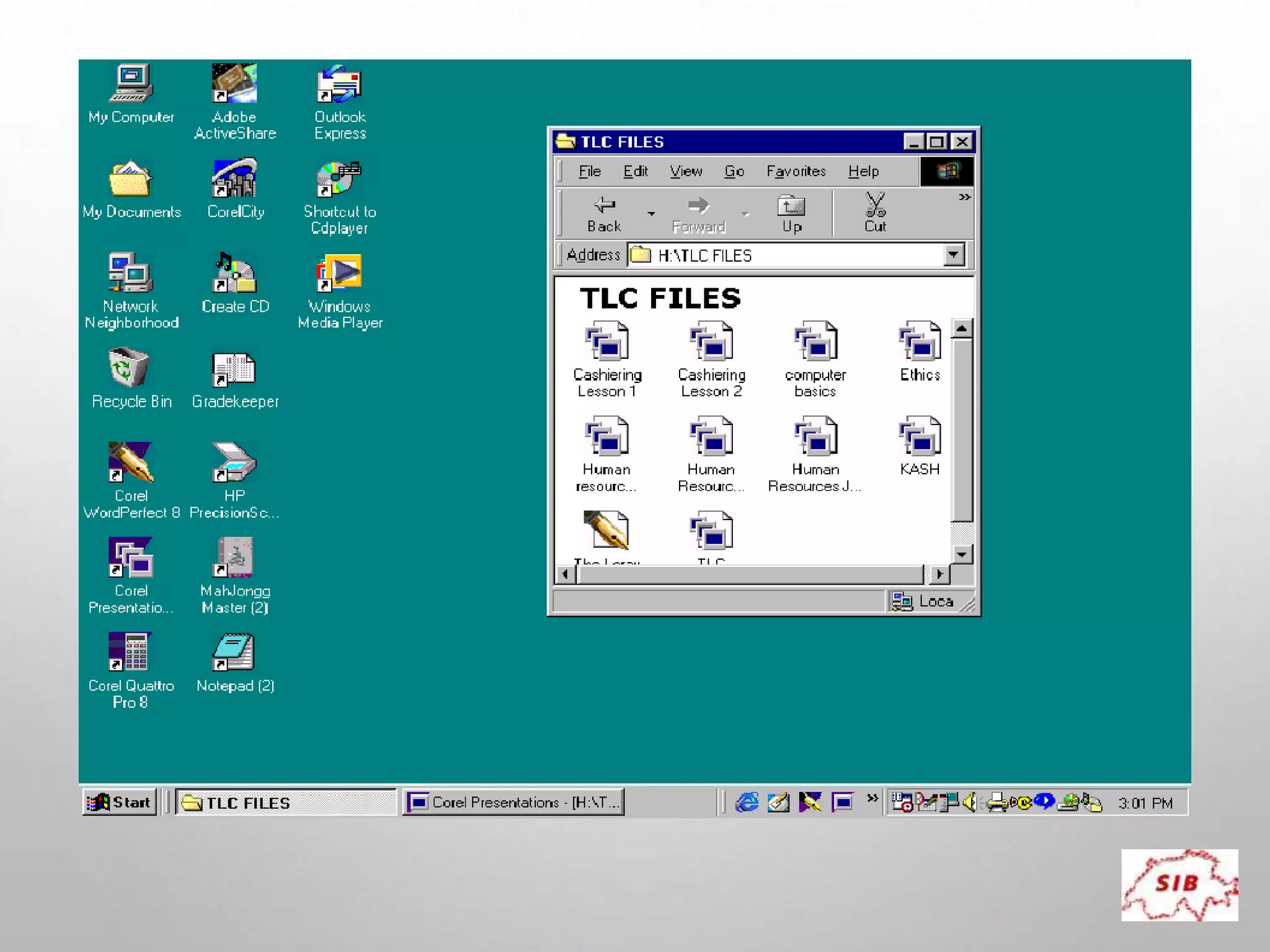This screenshot has width=1270, height=952.
Task: Select the Ethics presentation file
Action: [920, 342]
